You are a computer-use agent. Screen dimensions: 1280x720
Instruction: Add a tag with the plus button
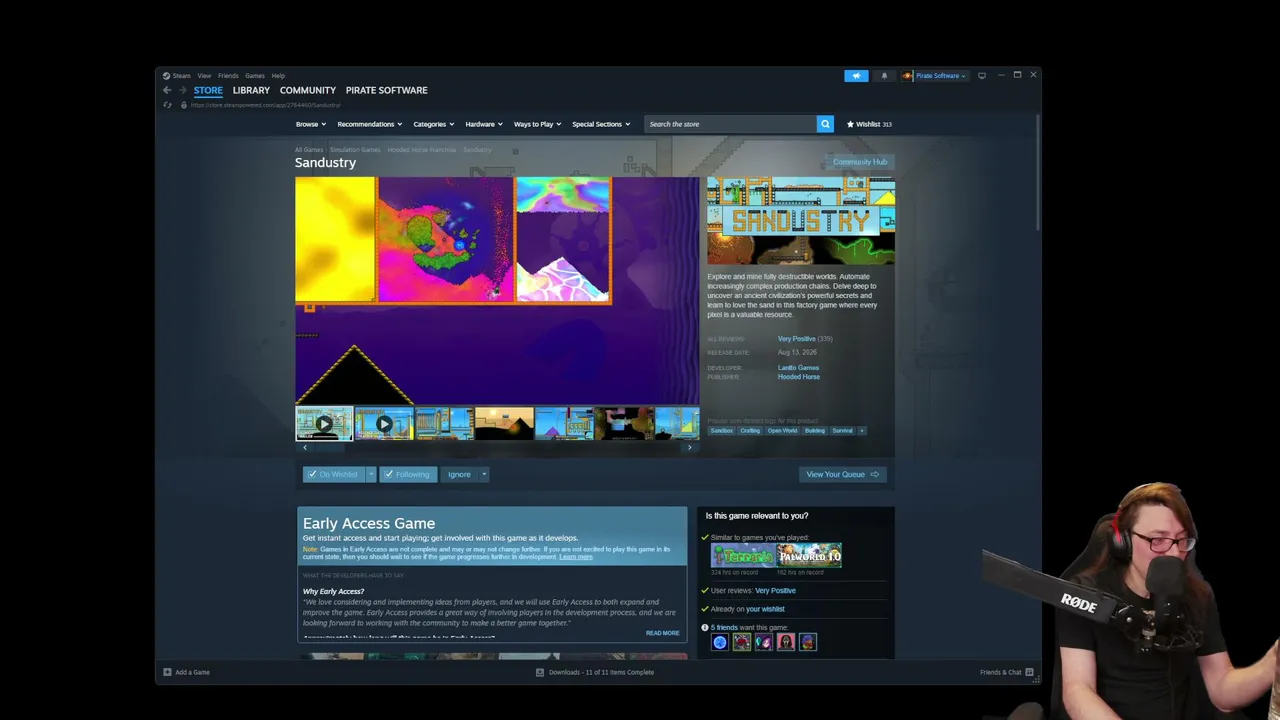tap(862, 431)
